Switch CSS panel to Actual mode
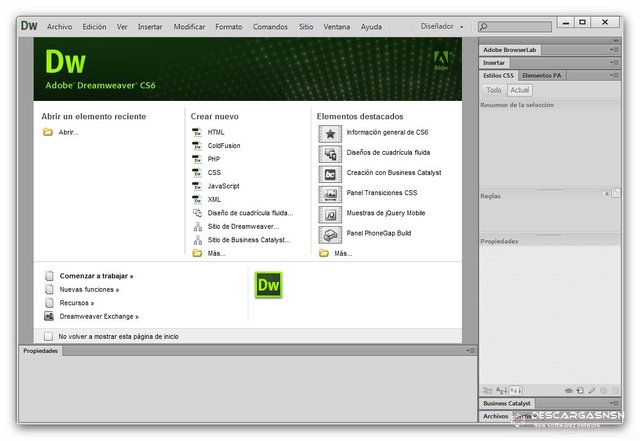Viewport: 640px width, 441px height. [520, 90]
